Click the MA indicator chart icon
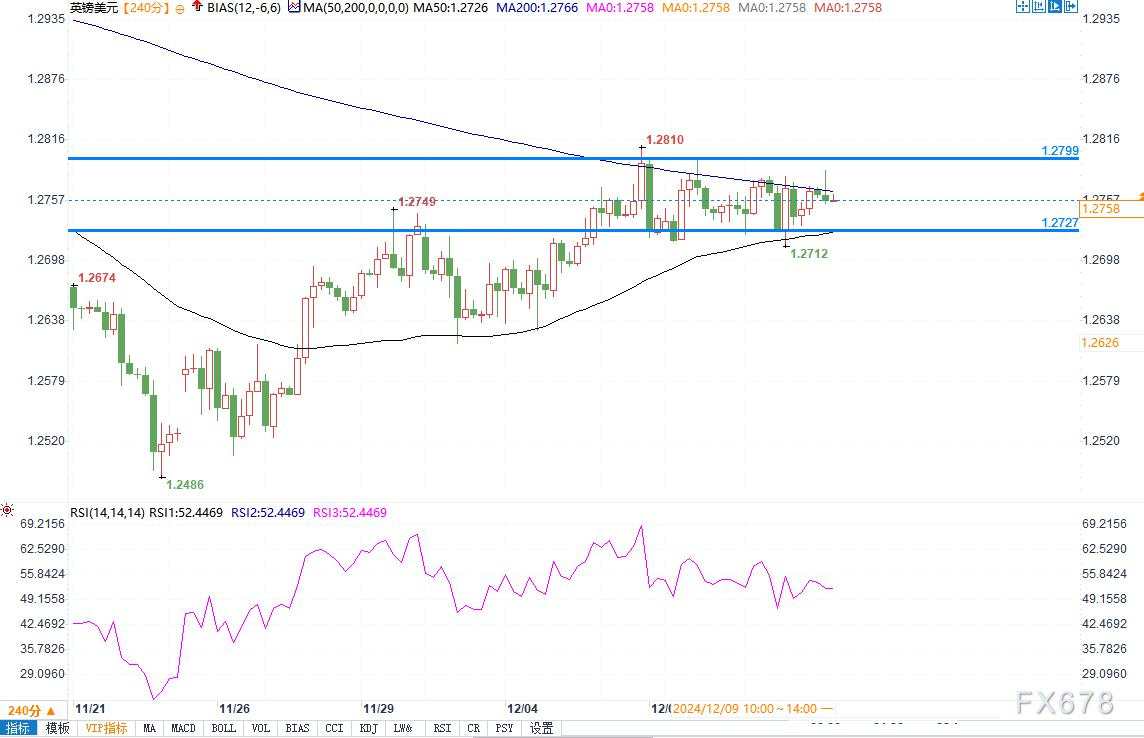This screenshot has height=738, width=1144. (x=294, y=7)
